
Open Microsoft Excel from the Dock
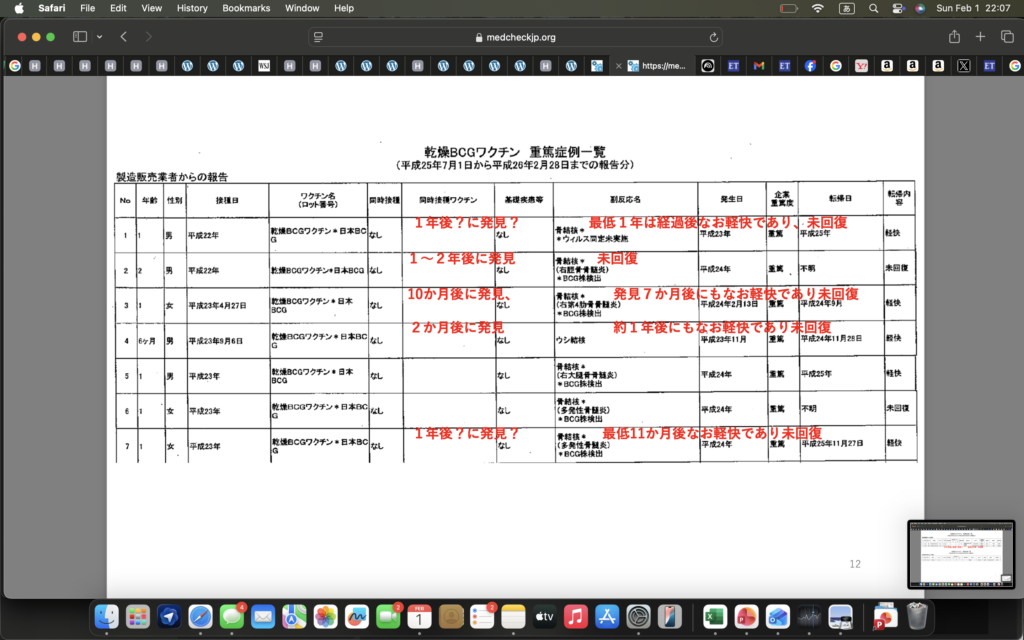[714, 617]
